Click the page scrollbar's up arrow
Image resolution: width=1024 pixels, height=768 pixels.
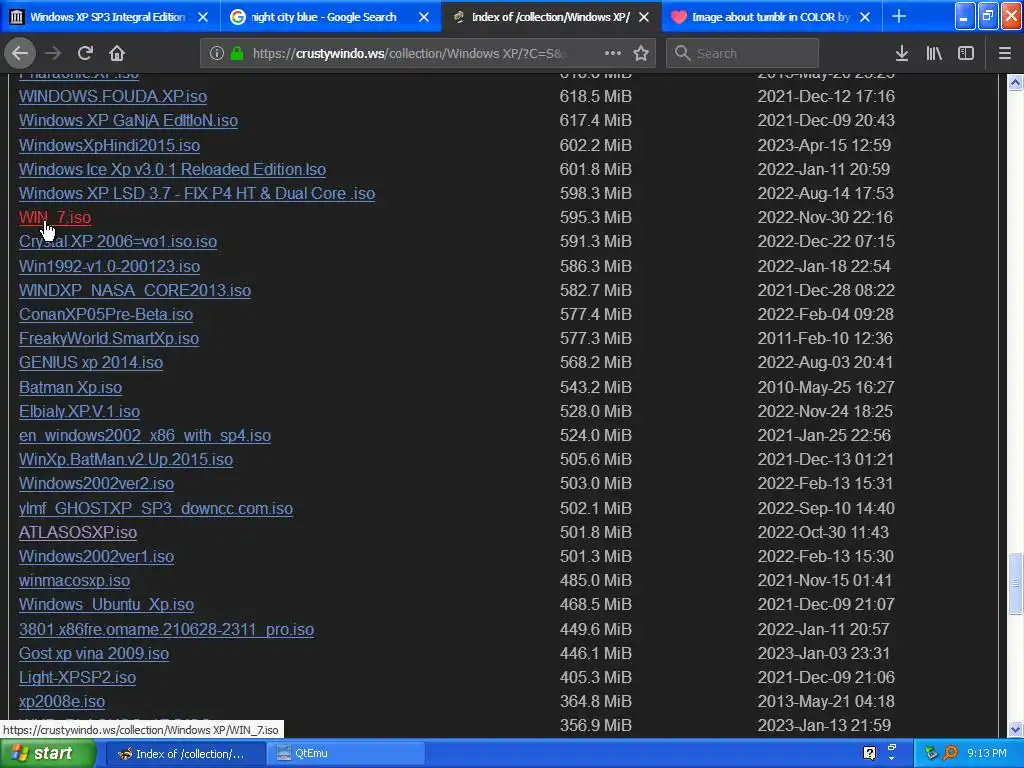(1015, 82)
